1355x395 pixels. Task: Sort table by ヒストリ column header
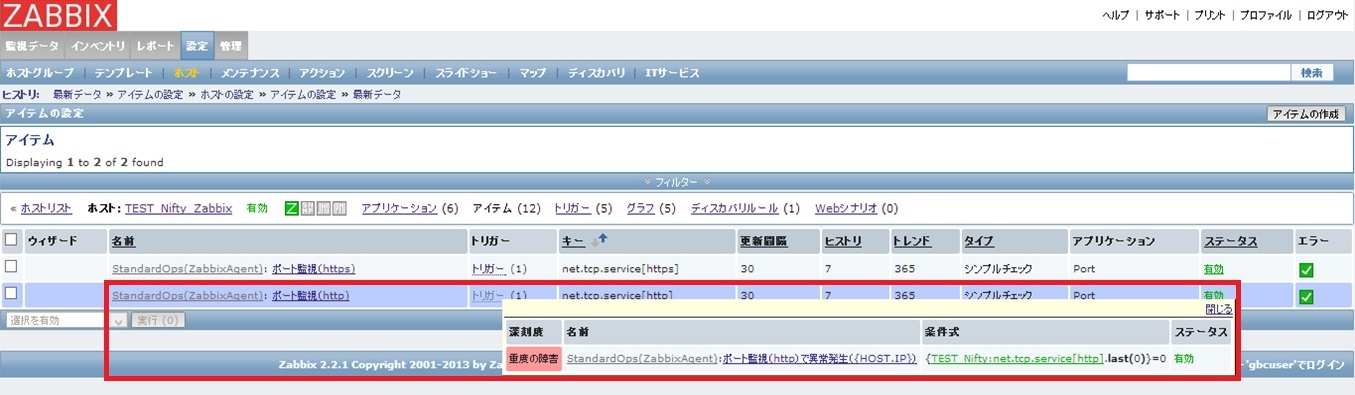(843, 241)
